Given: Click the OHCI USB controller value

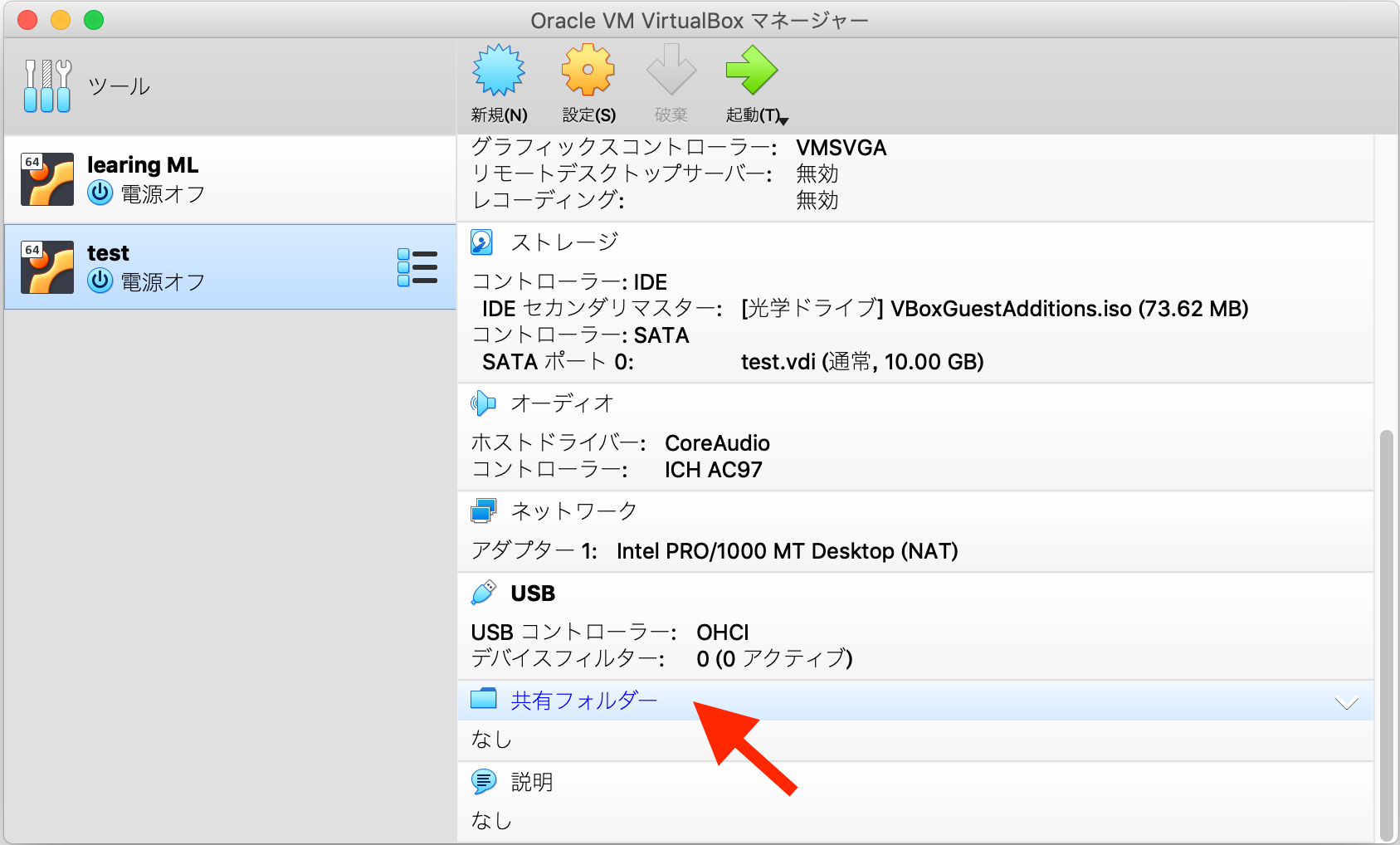Looking at the screenshot, I should coord(722,633).
